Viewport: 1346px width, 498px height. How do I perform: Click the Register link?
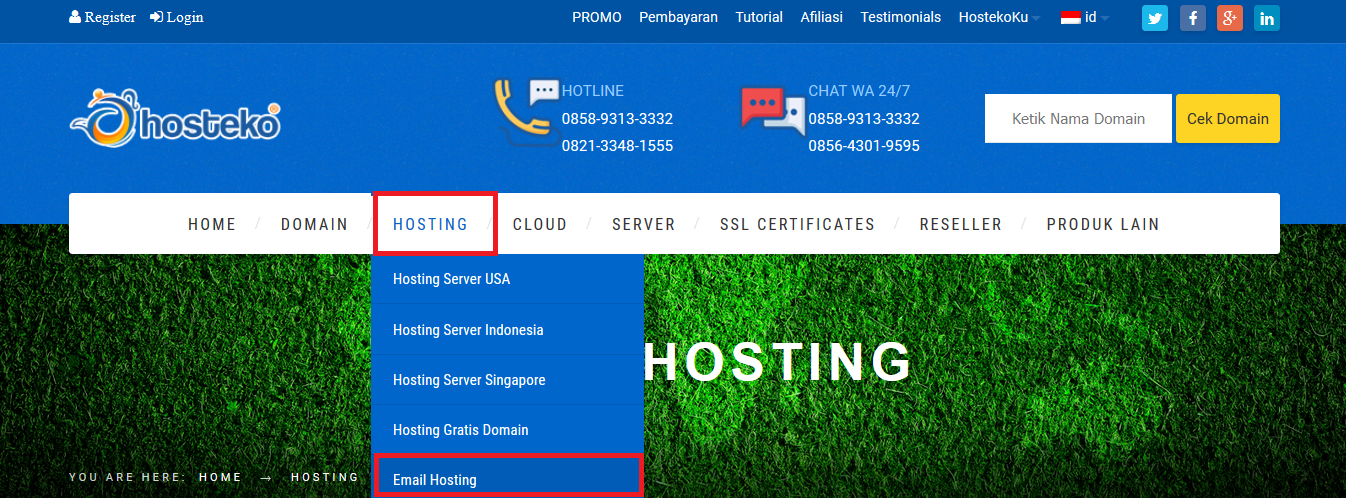click(102, 17)
